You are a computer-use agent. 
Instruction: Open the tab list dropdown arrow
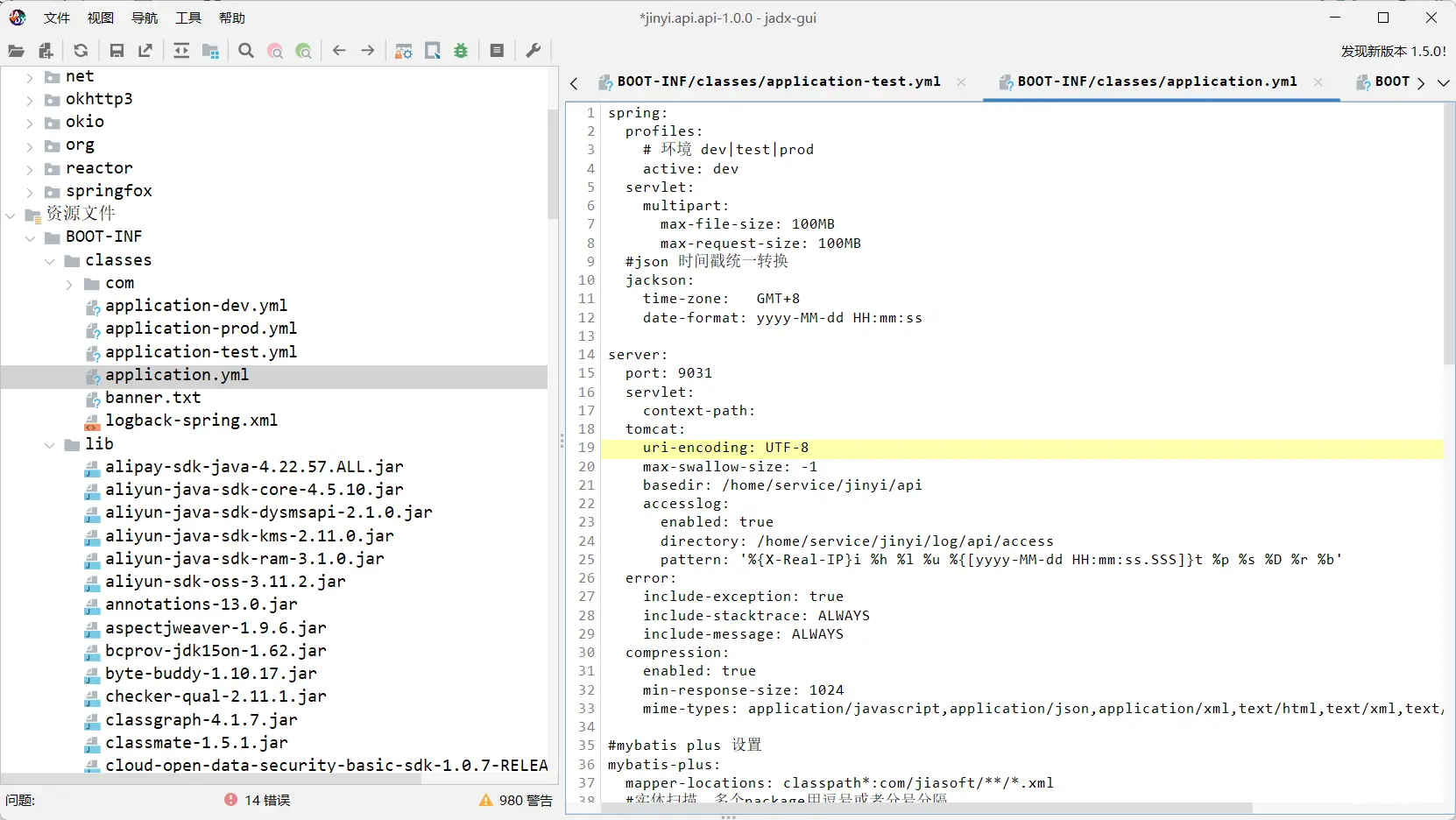[x=1443, y=82]
